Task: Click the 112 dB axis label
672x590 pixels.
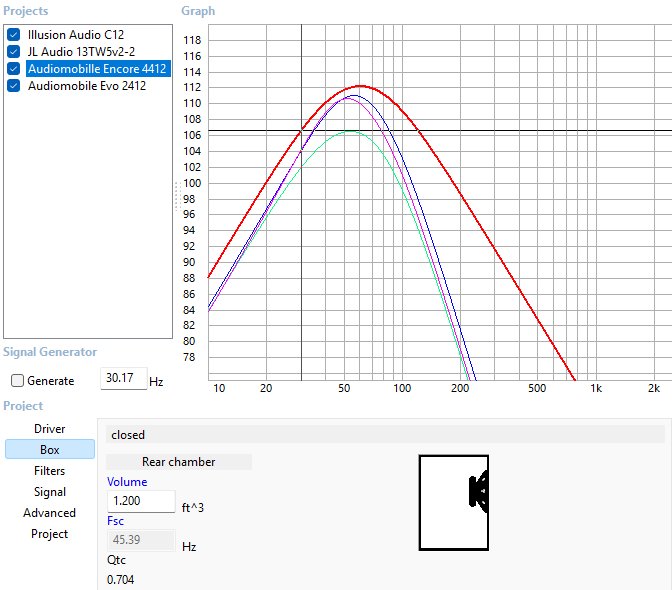Action: pyautogui.click(x=192, y=87)
